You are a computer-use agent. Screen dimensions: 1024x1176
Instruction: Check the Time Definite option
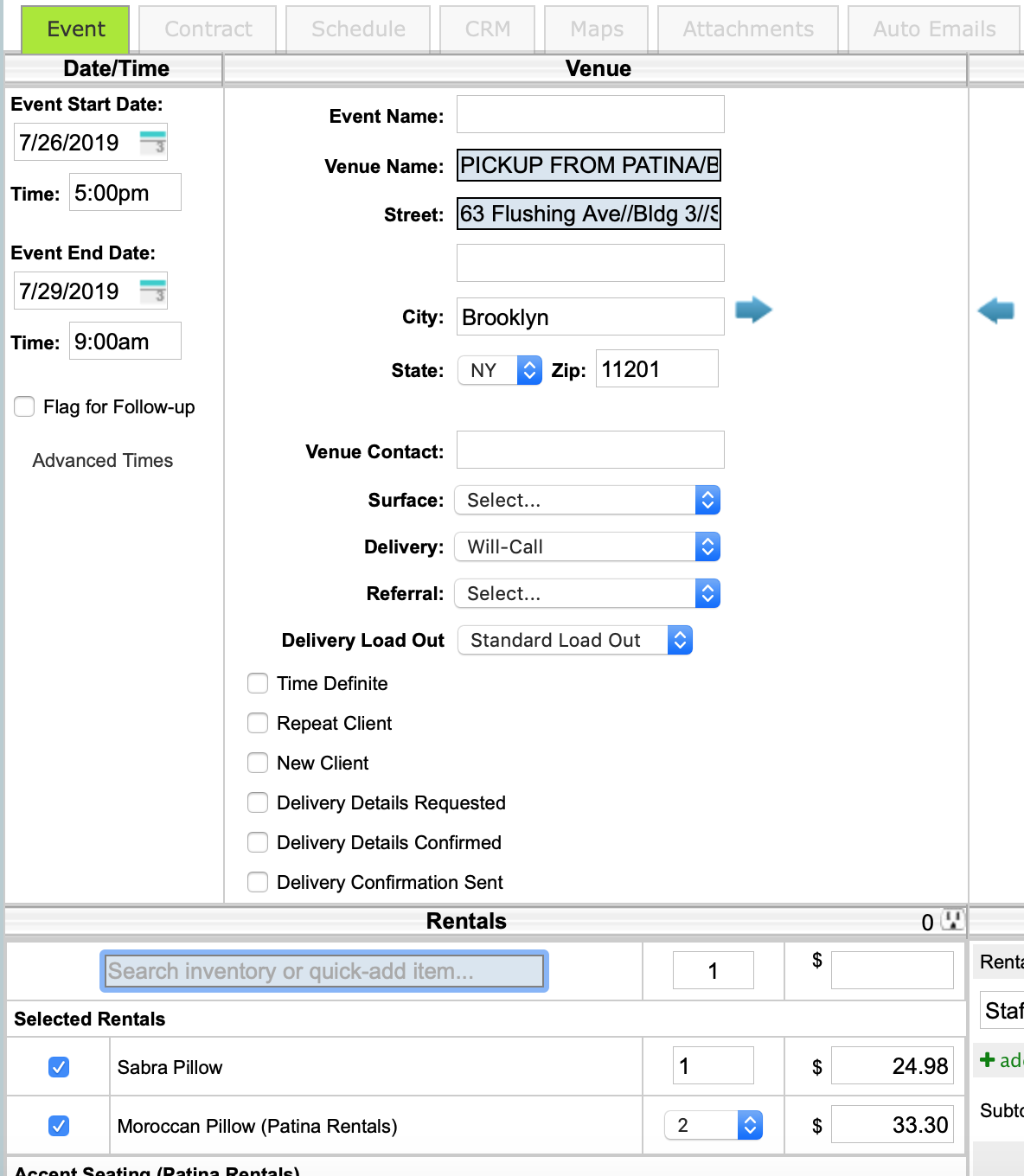point(258,683)
